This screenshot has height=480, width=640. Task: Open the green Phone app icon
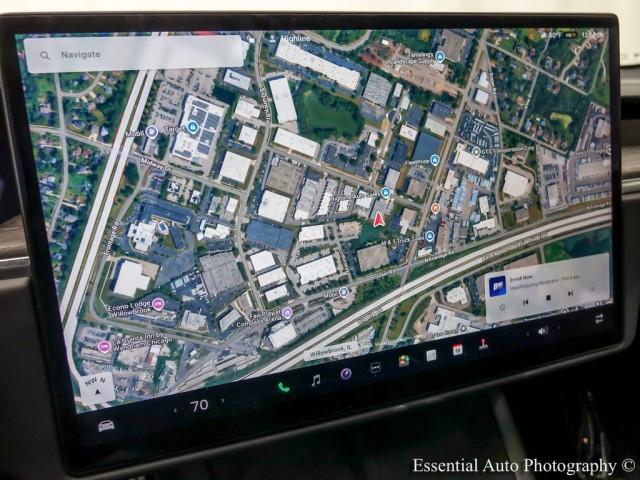click(283, 385)
